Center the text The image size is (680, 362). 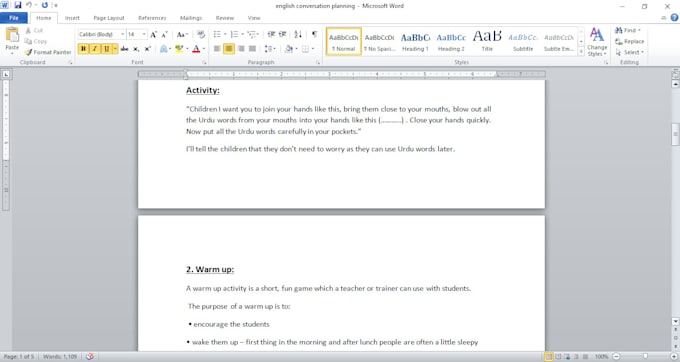[229, 49]
